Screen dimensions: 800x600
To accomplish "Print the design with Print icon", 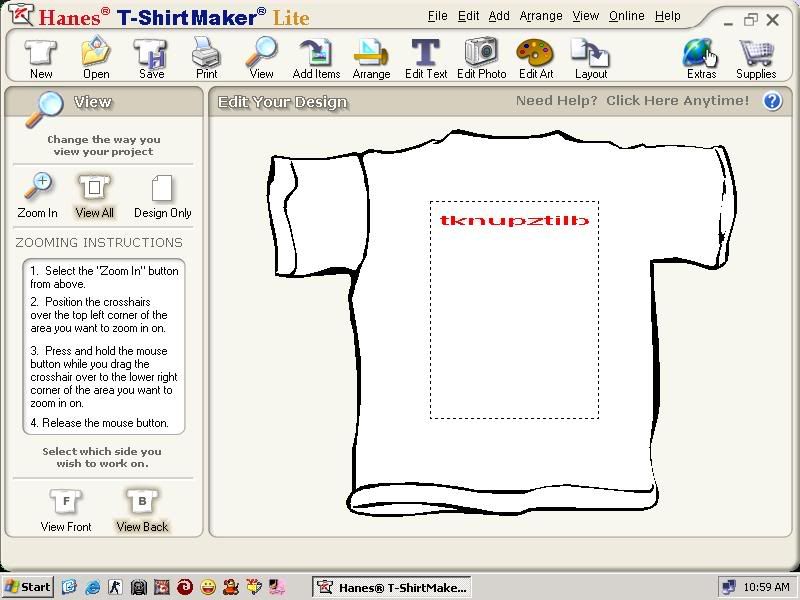I will [206, 56].
